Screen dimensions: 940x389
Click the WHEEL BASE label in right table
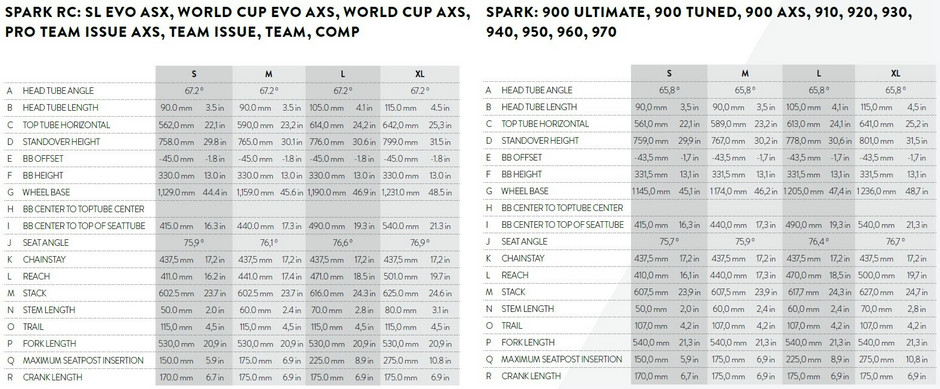click(x=525, y=191)
